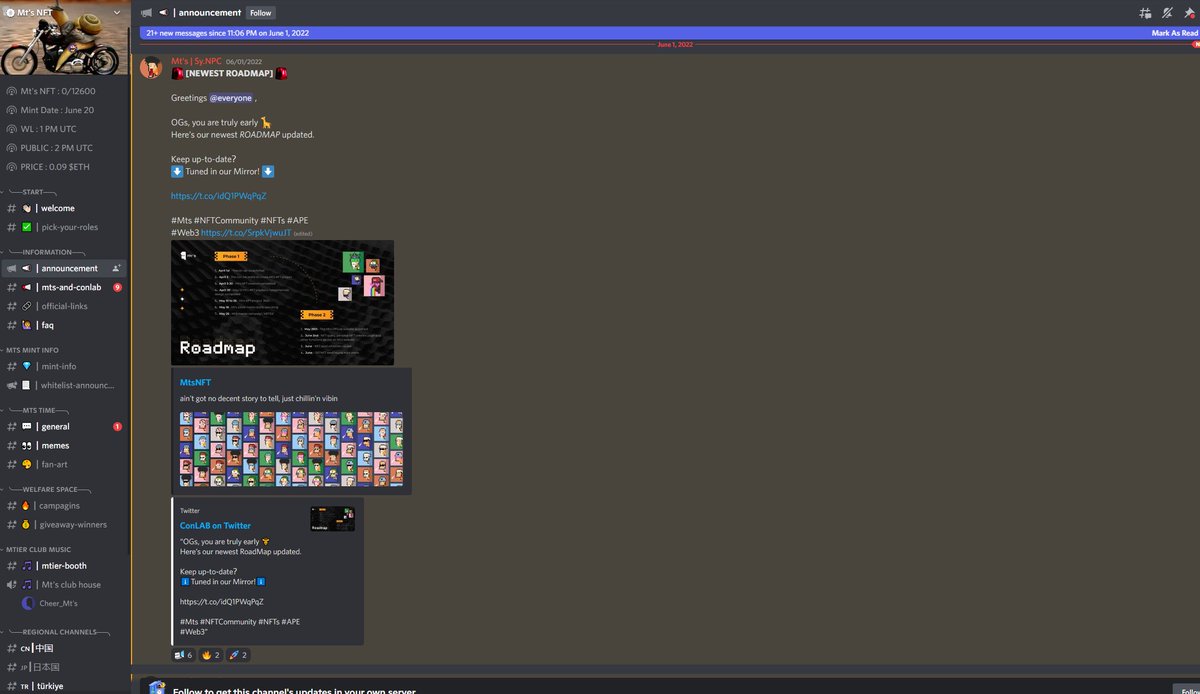
Task: Click the announcement megaphone icon in header
Action: tap(147, 13)
